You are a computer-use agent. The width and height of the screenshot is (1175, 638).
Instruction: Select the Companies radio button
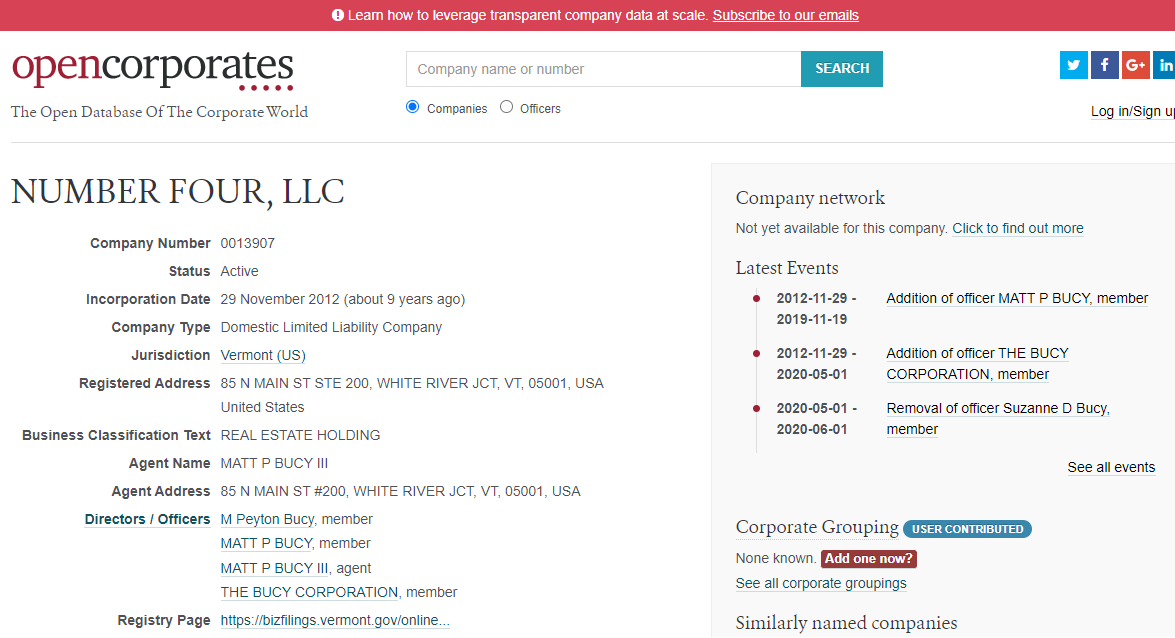[x=412, y=107]
